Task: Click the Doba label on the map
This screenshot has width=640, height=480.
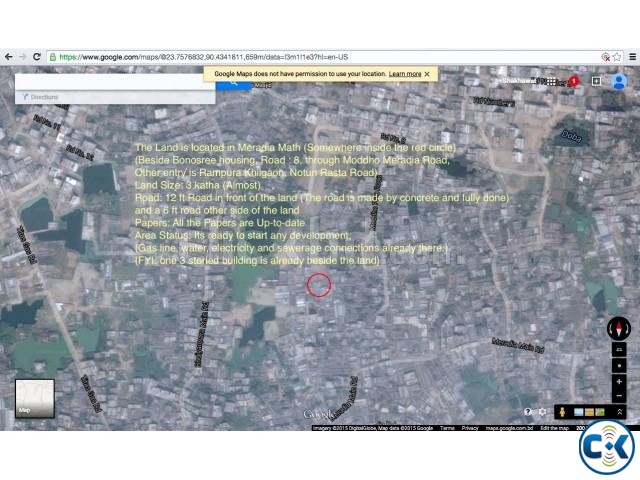Action: (571, 136)
